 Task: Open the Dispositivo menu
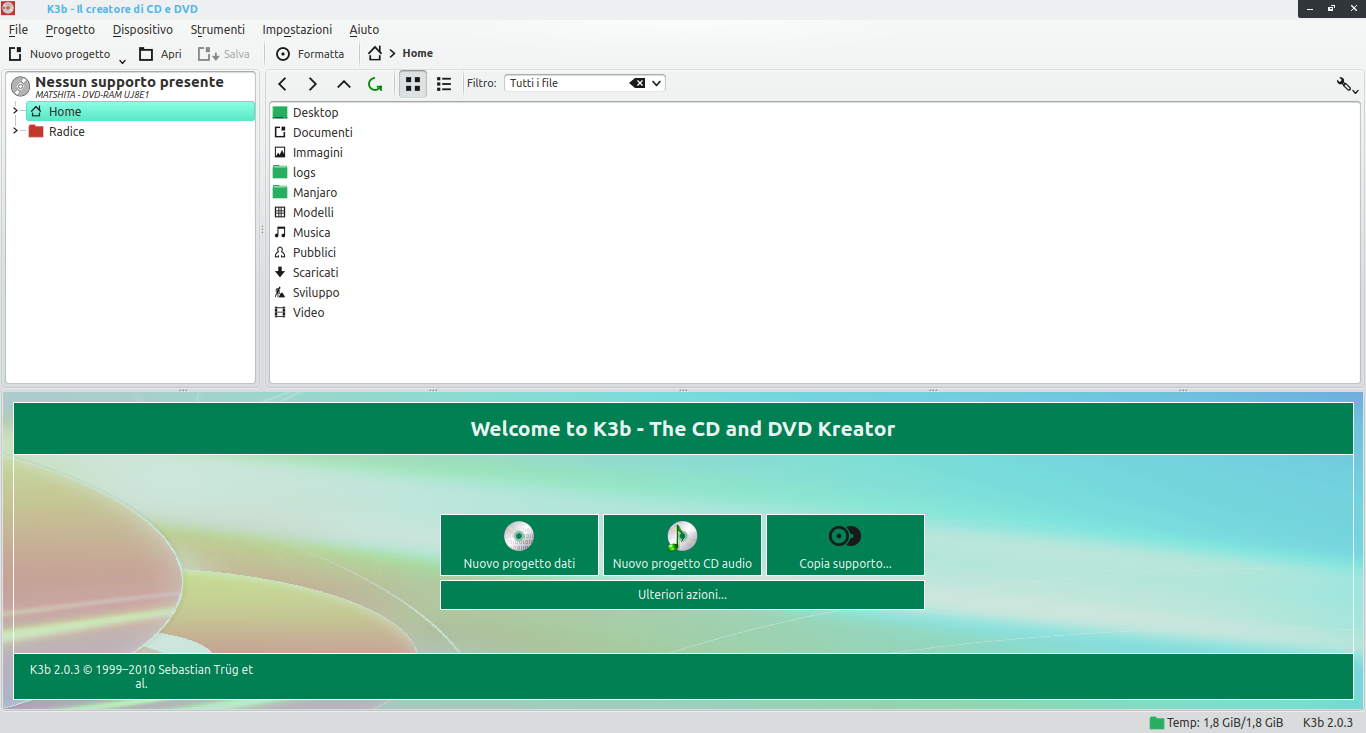point(143,29)
